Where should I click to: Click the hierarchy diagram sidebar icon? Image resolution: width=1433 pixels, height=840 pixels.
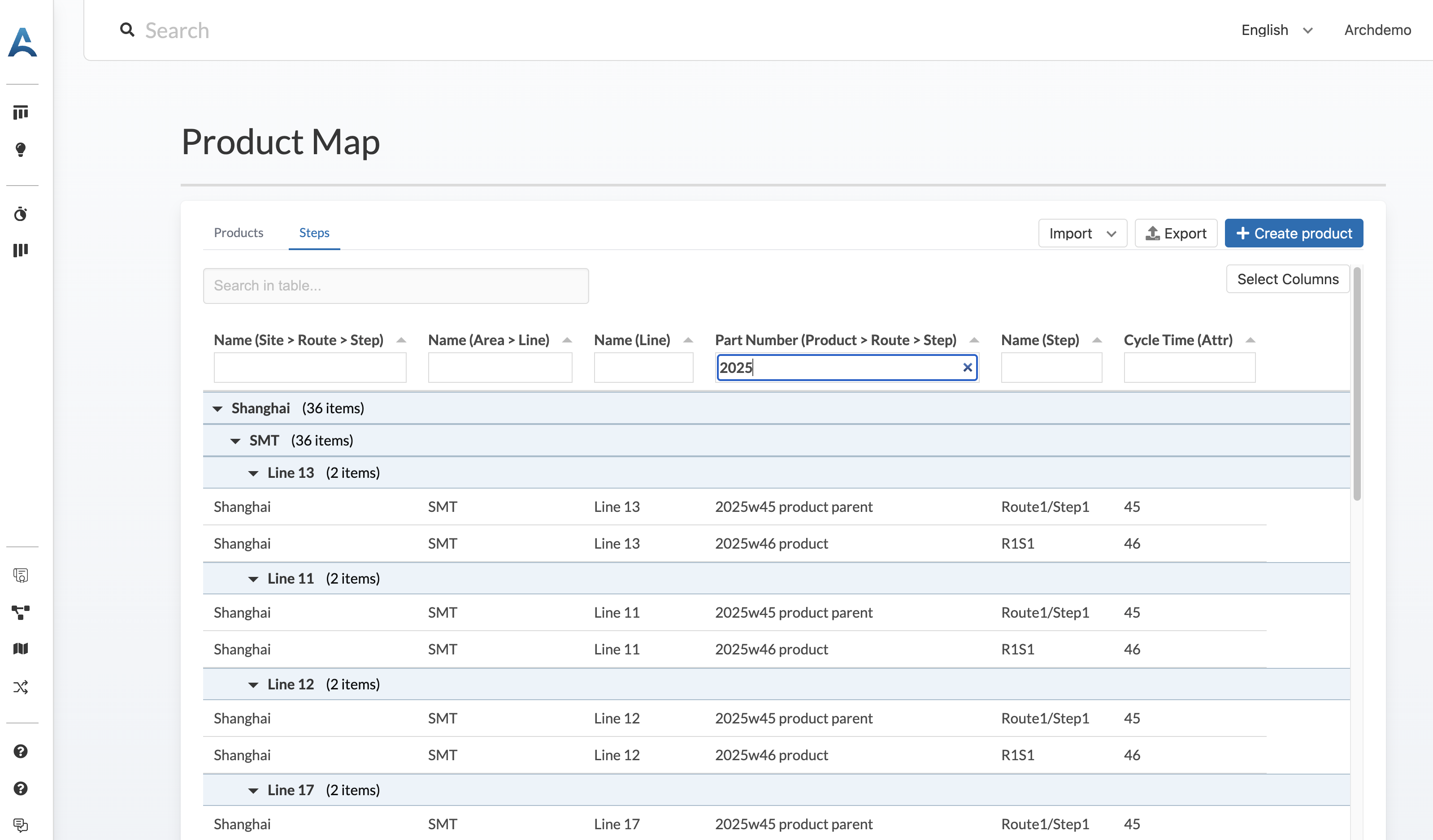click(x=21, y=612)
